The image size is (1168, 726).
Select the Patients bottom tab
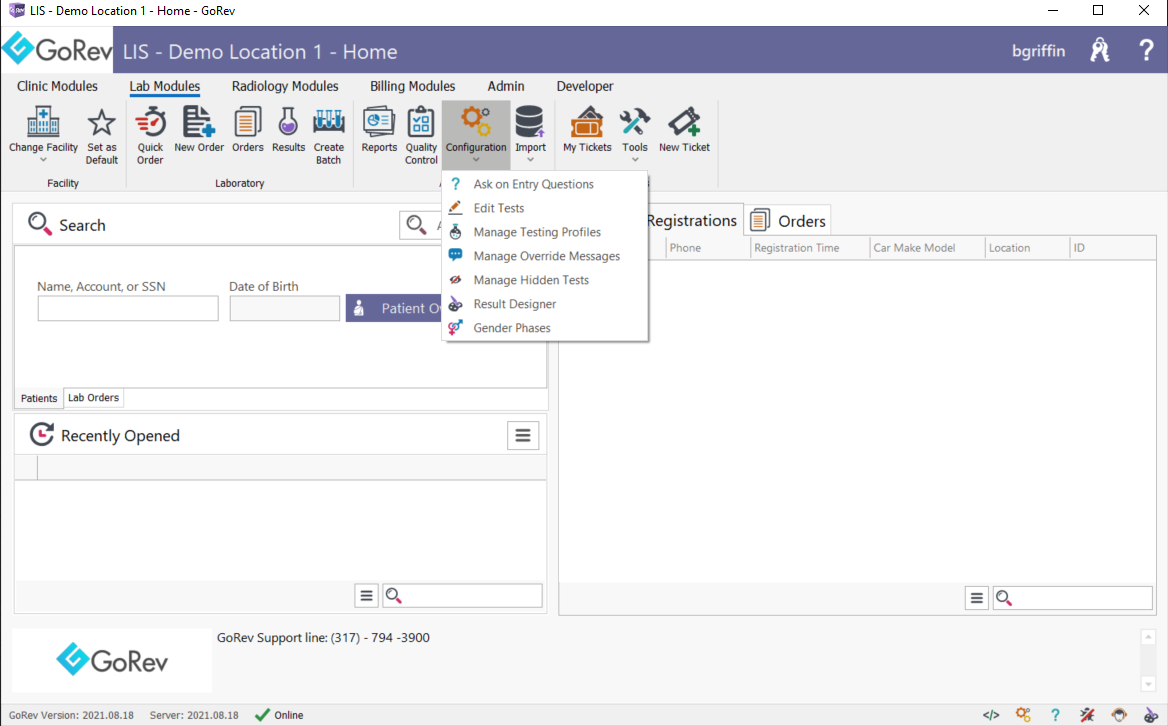39,398
